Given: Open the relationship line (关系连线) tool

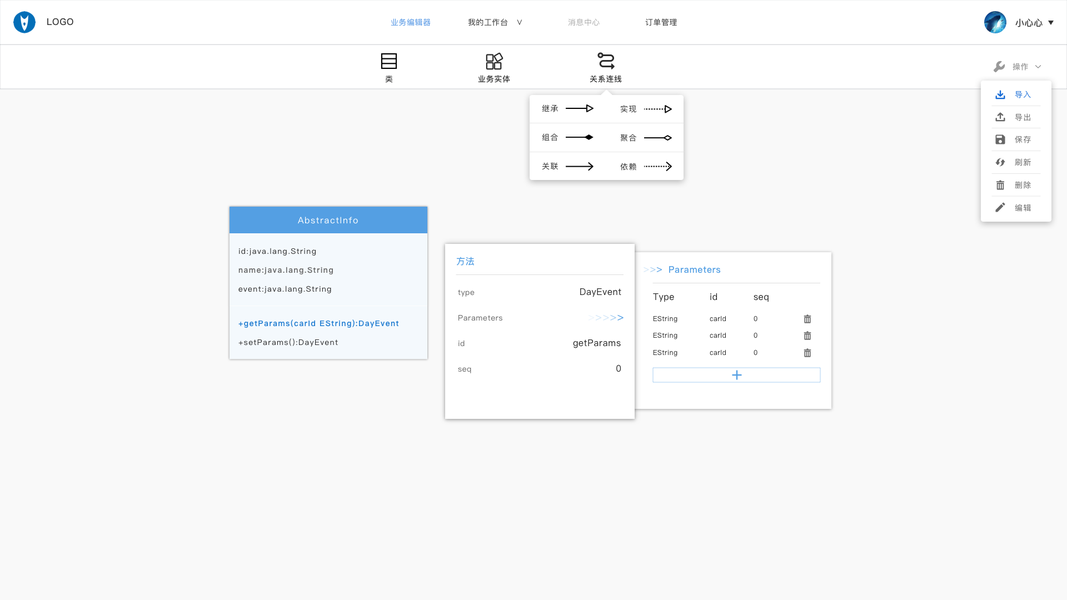Looking at the screenshot, I should click(606, 67).
